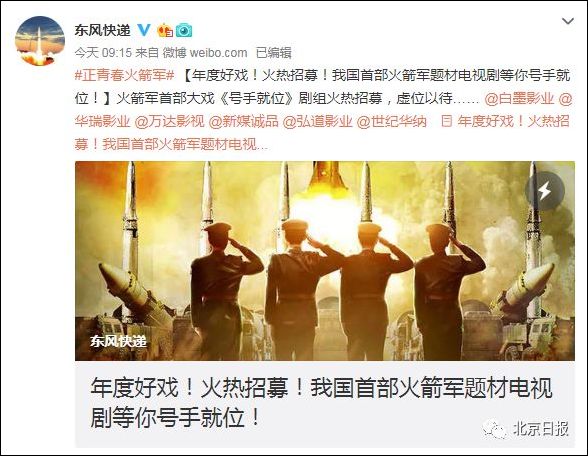588x456 pixels.
Task: Open the saluting soldiers article image
Action: tap(325, 261)
